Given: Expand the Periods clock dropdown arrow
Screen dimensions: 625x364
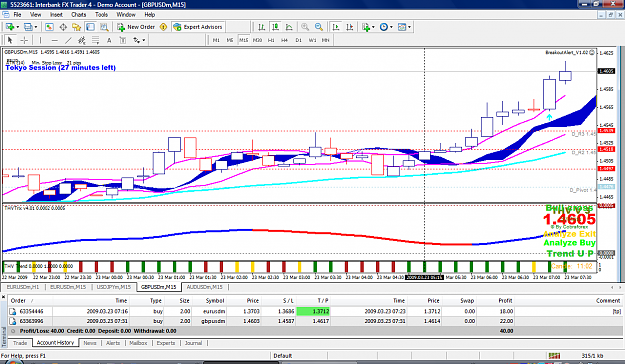Looking at the screenshot, I should click(391, 27).
